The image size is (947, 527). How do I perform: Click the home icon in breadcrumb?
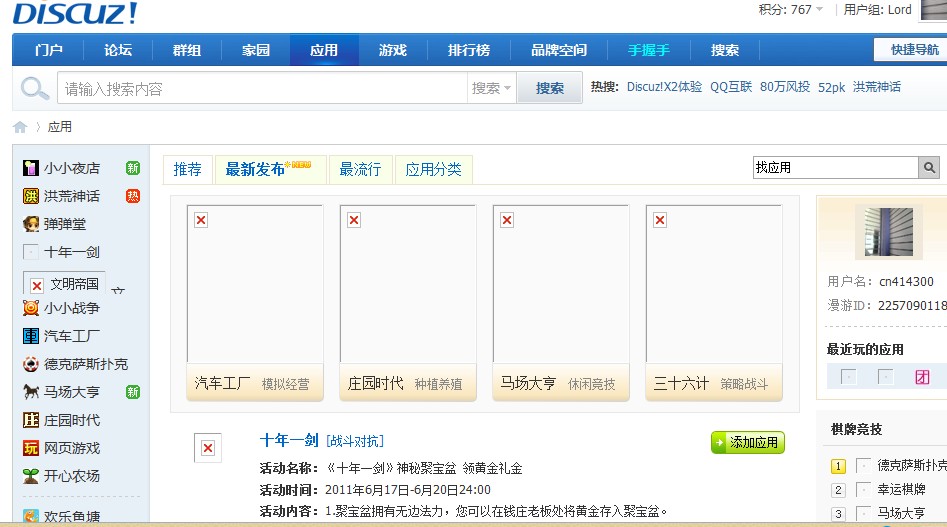pos(20,127)
